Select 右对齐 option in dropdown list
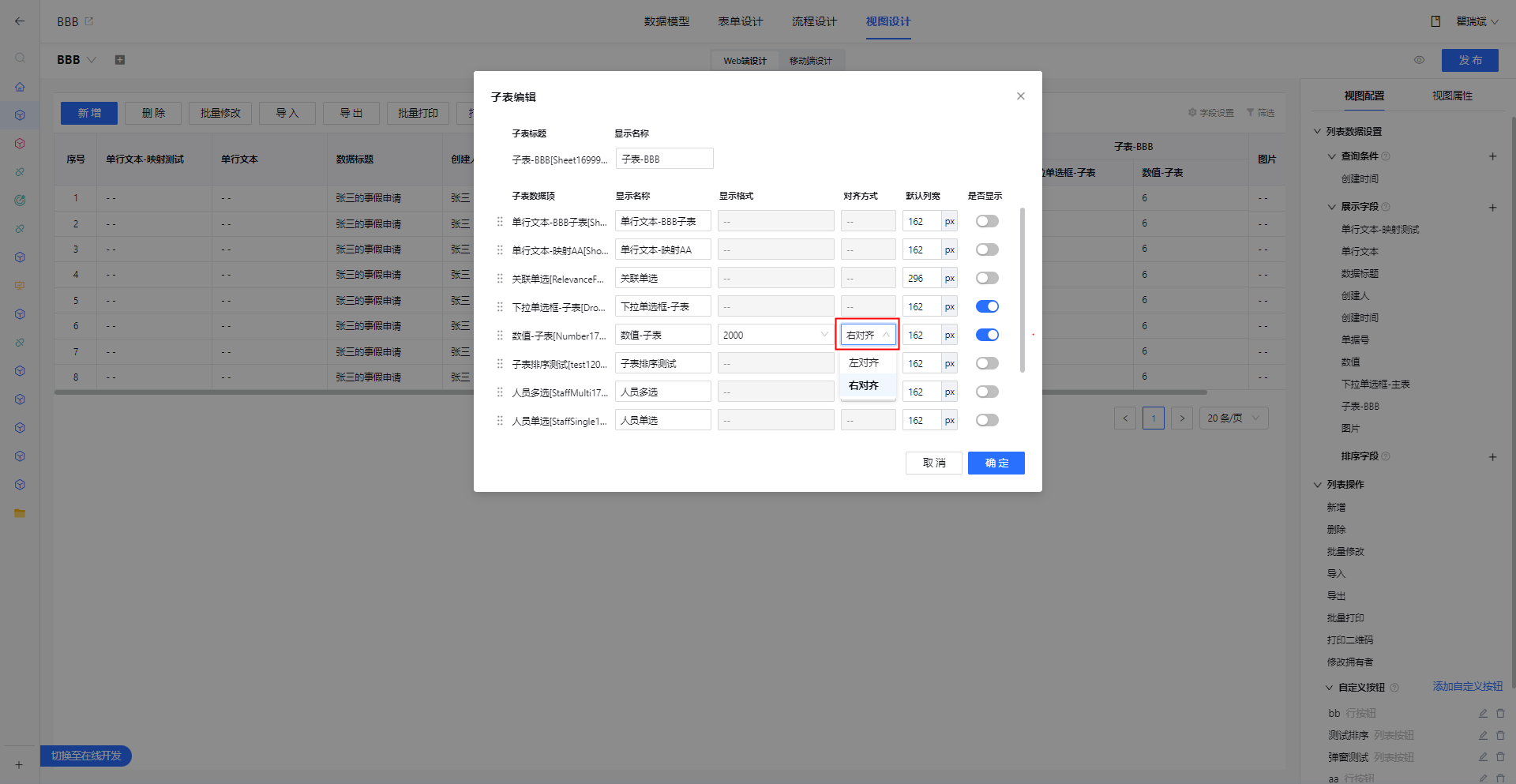Viewport: 1516px width, 784px height. tap(868, 386)
